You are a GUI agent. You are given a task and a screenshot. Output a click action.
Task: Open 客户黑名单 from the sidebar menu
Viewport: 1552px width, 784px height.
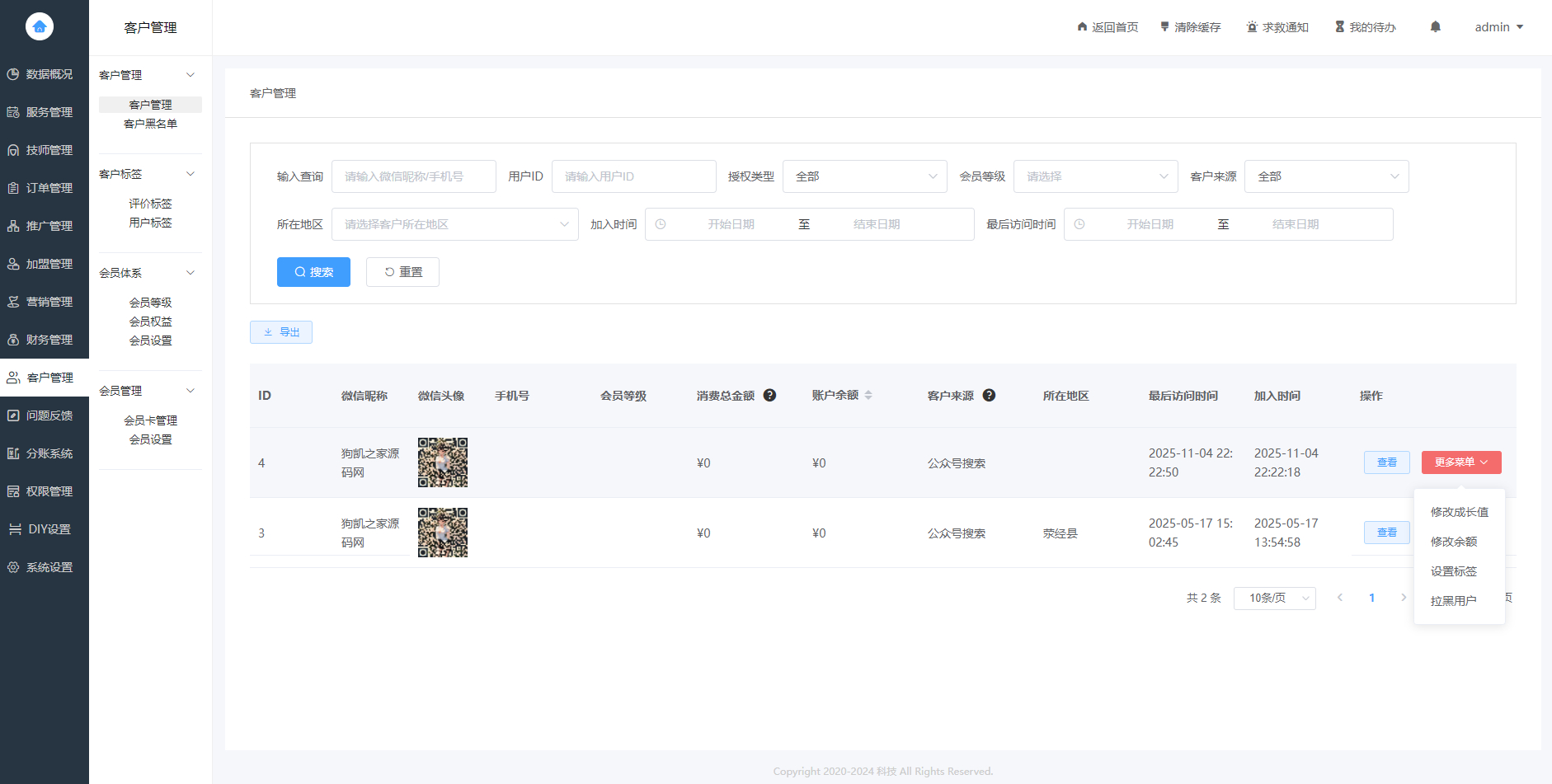pos(150,124)
